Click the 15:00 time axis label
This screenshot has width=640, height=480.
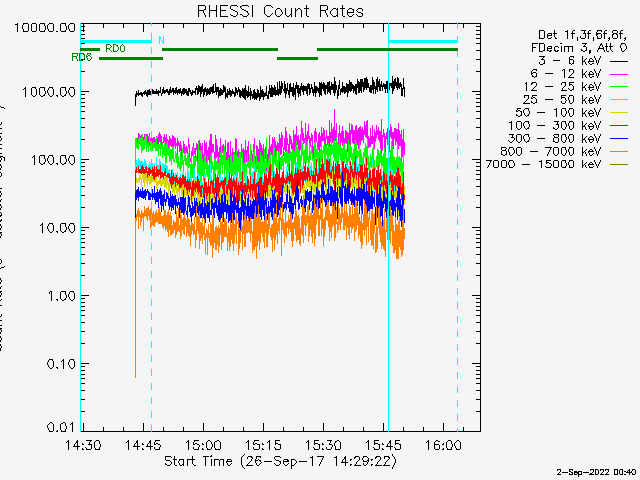pos(203,445)
